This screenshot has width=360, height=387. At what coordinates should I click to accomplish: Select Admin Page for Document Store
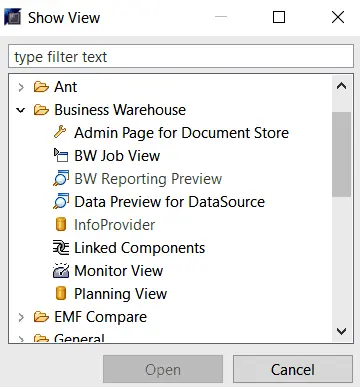click(x=181, y=133)
